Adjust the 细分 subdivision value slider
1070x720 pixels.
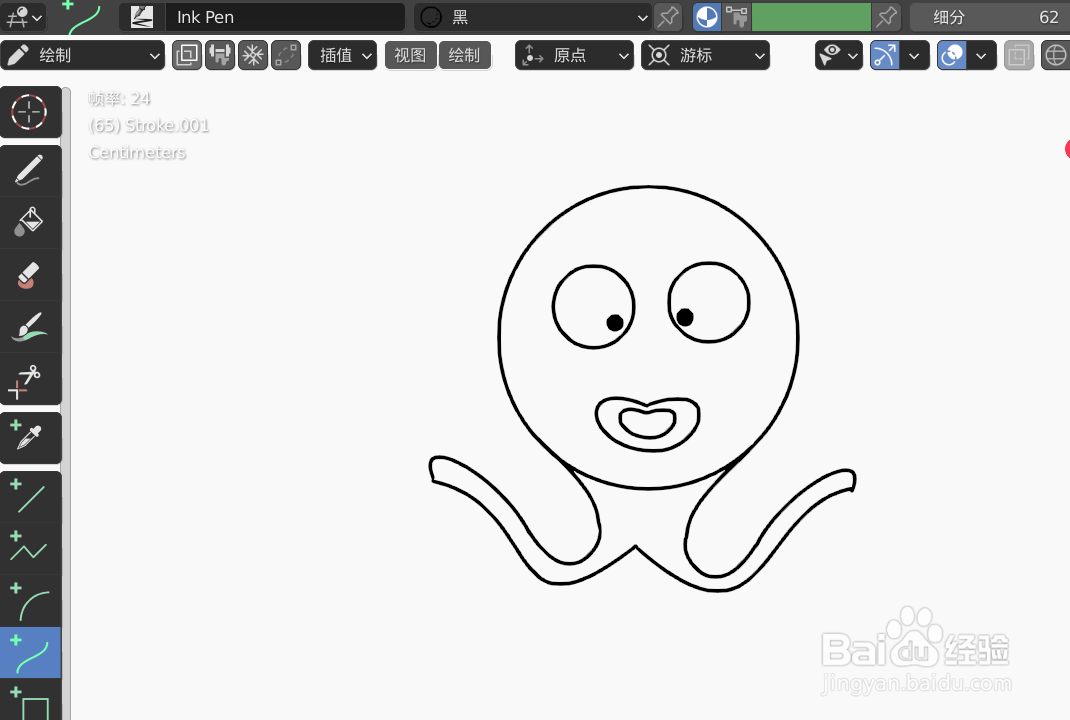(990, 17)
